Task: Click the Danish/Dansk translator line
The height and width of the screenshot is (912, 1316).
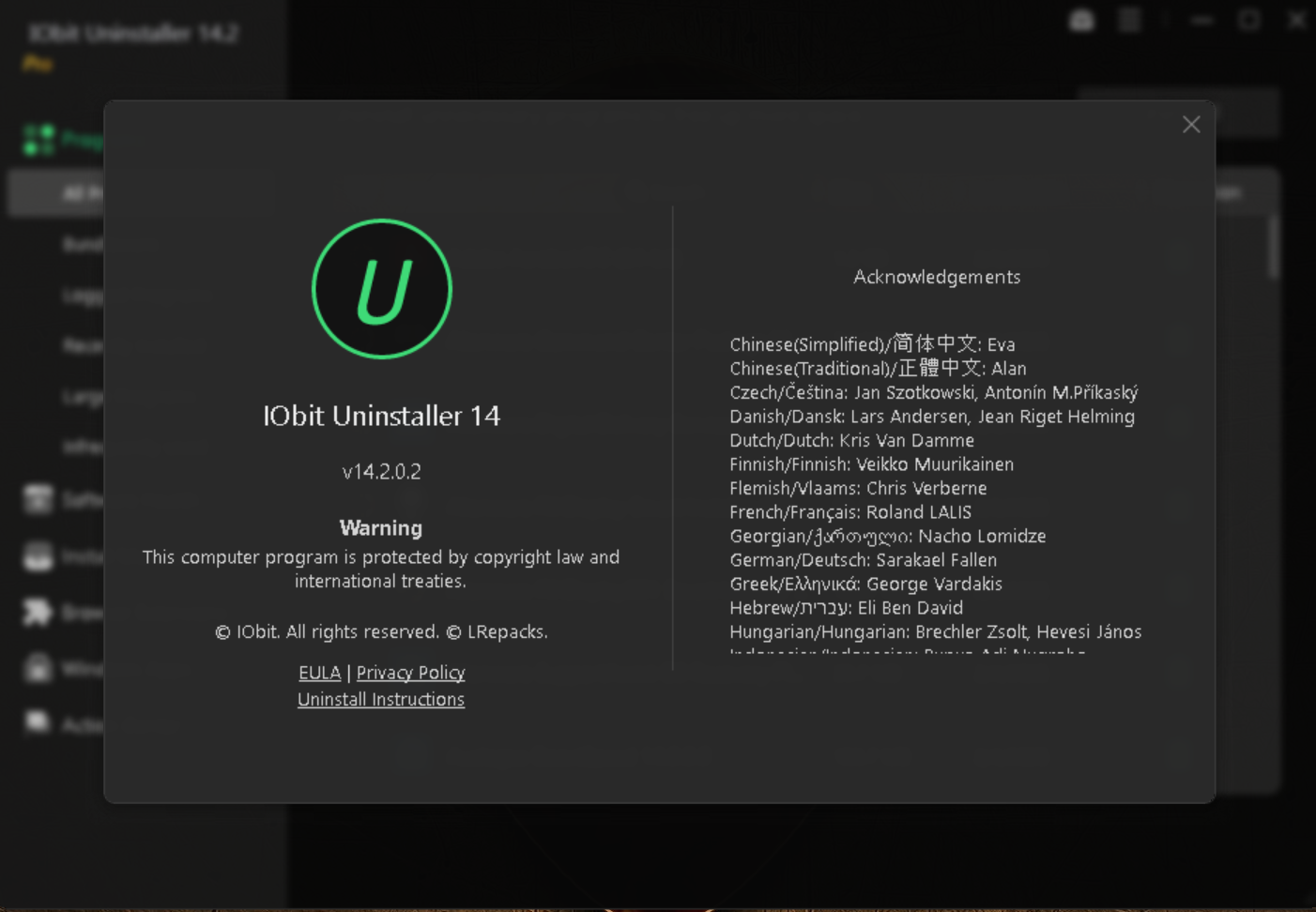Action: pos(932,416)
